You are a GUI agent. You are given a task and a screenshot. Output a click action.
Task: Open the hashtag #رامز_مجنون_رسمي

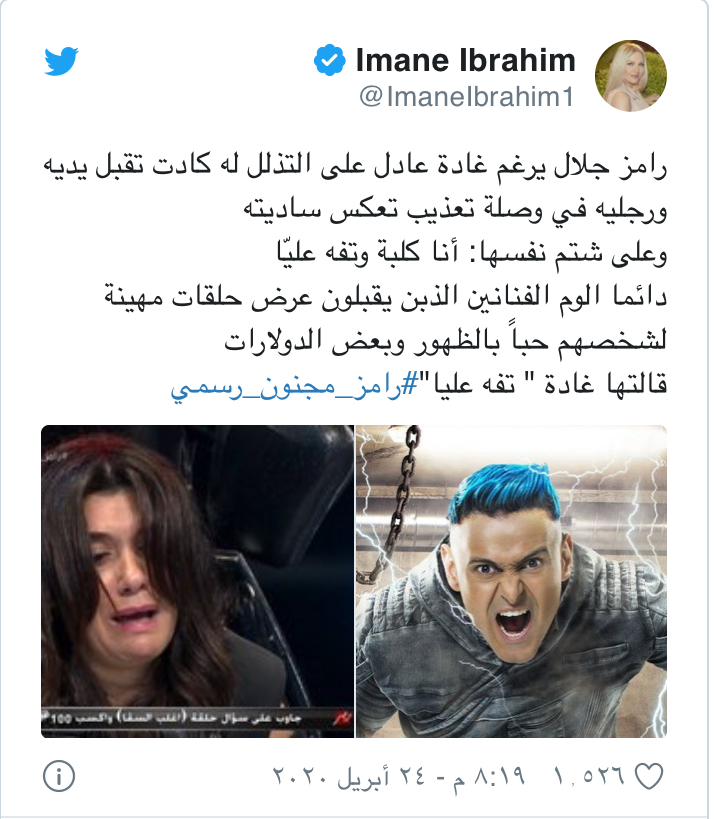[287, 386]
